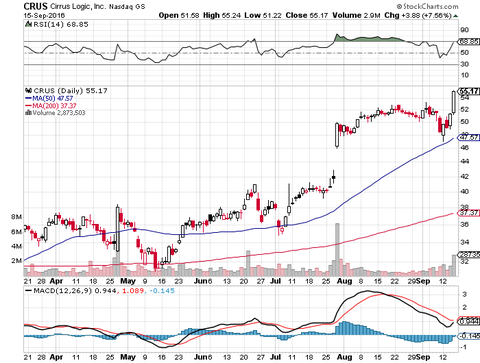Click the 3 level on MACD axis
480x363 pixels.
(x=465, y=295)
